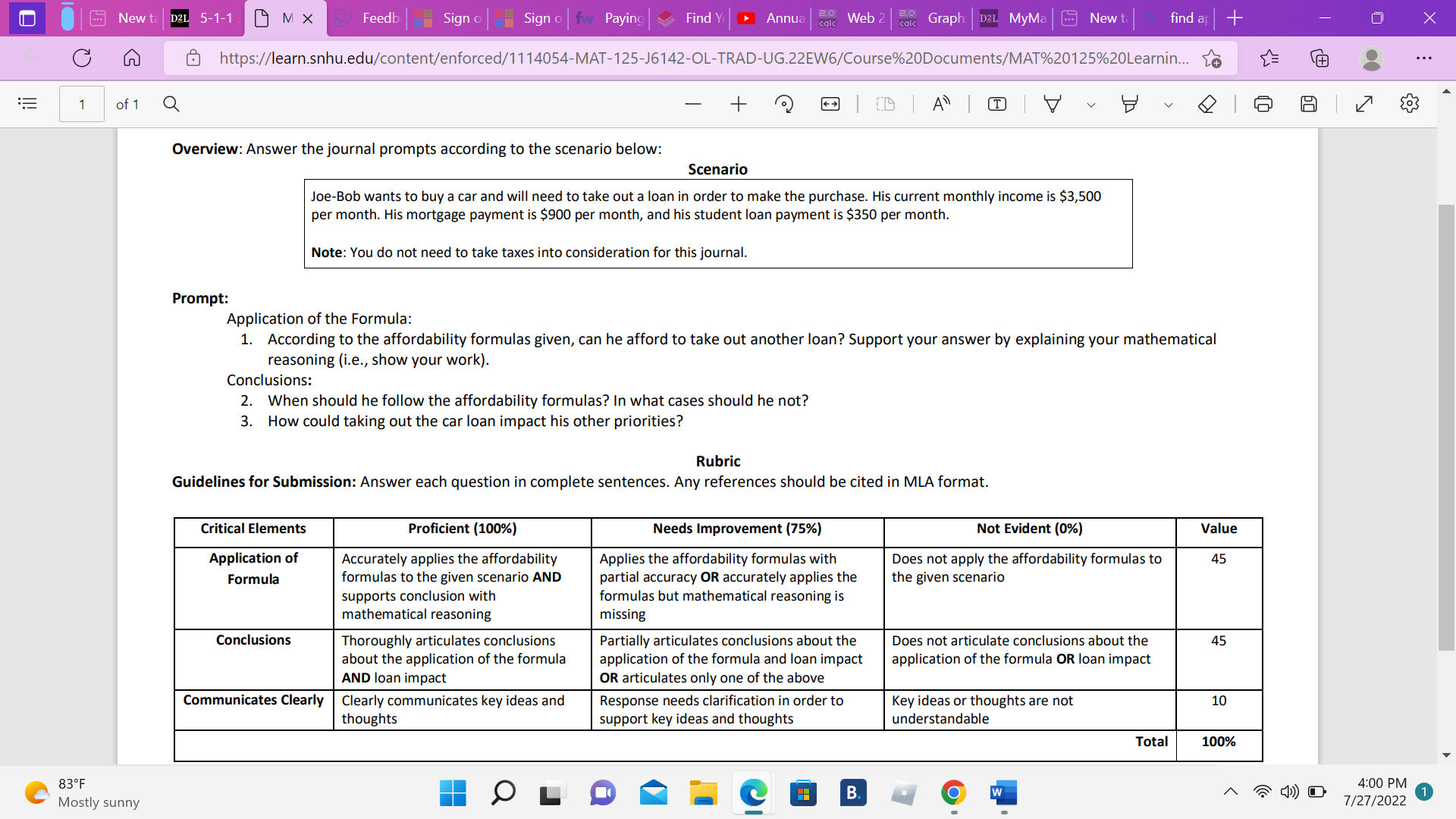The width and height of the screenshot is (1456, 819).
Task: Click the page number input field
Action: 82,104
